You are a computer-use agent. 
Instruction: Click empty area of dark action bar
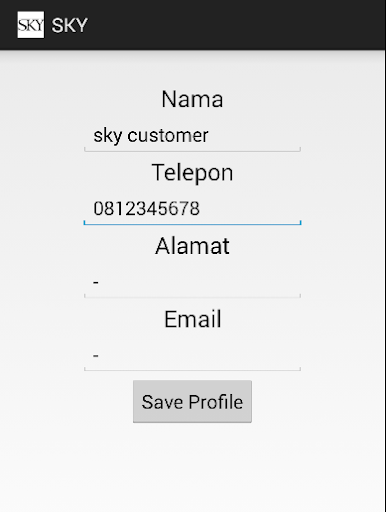coord(233,25)
